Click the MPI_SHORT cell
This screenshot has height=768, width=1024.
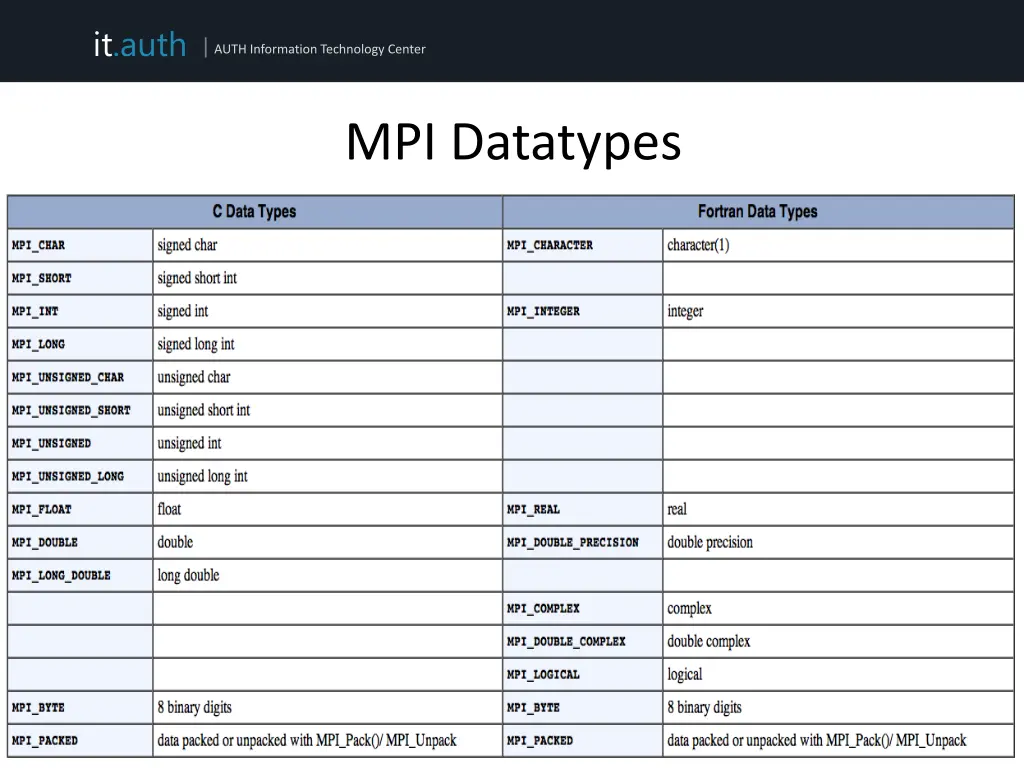click(x=80, y=278)
